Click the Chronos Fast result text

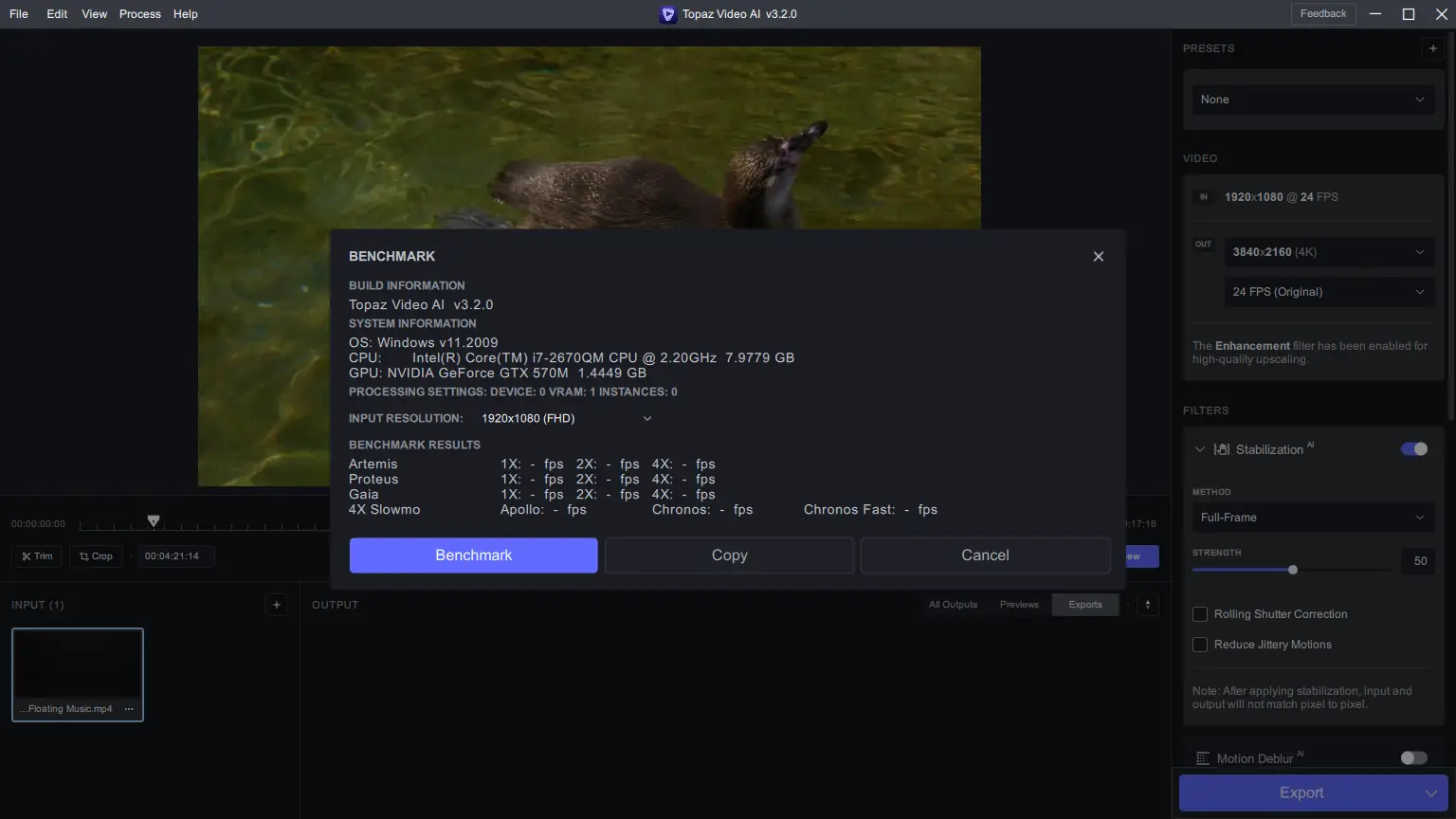click(x=870, y=510)
